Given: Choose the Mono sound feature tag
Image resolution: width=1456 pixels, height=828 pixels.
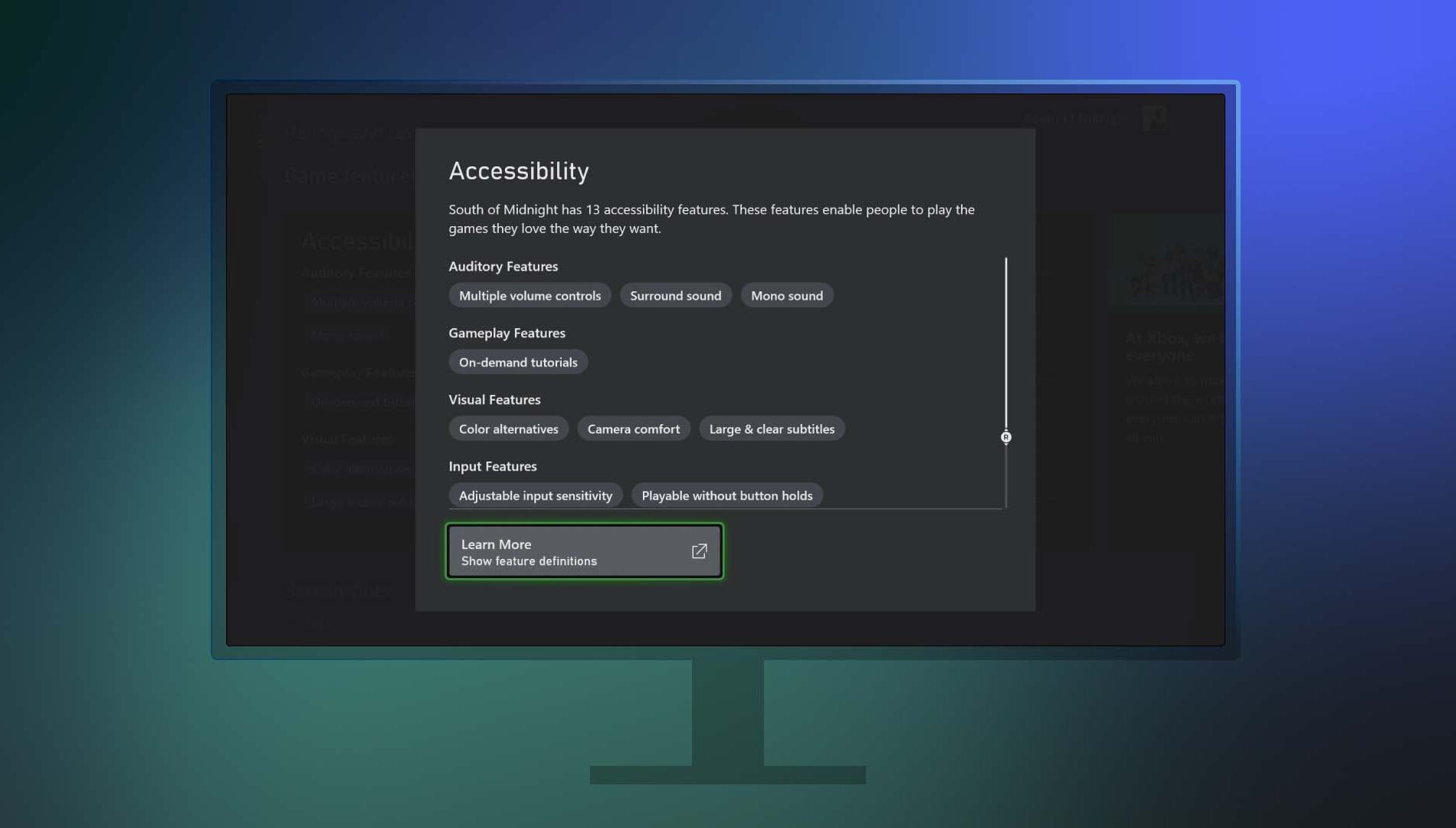Looking at the screenshot, I should [786, 296].
